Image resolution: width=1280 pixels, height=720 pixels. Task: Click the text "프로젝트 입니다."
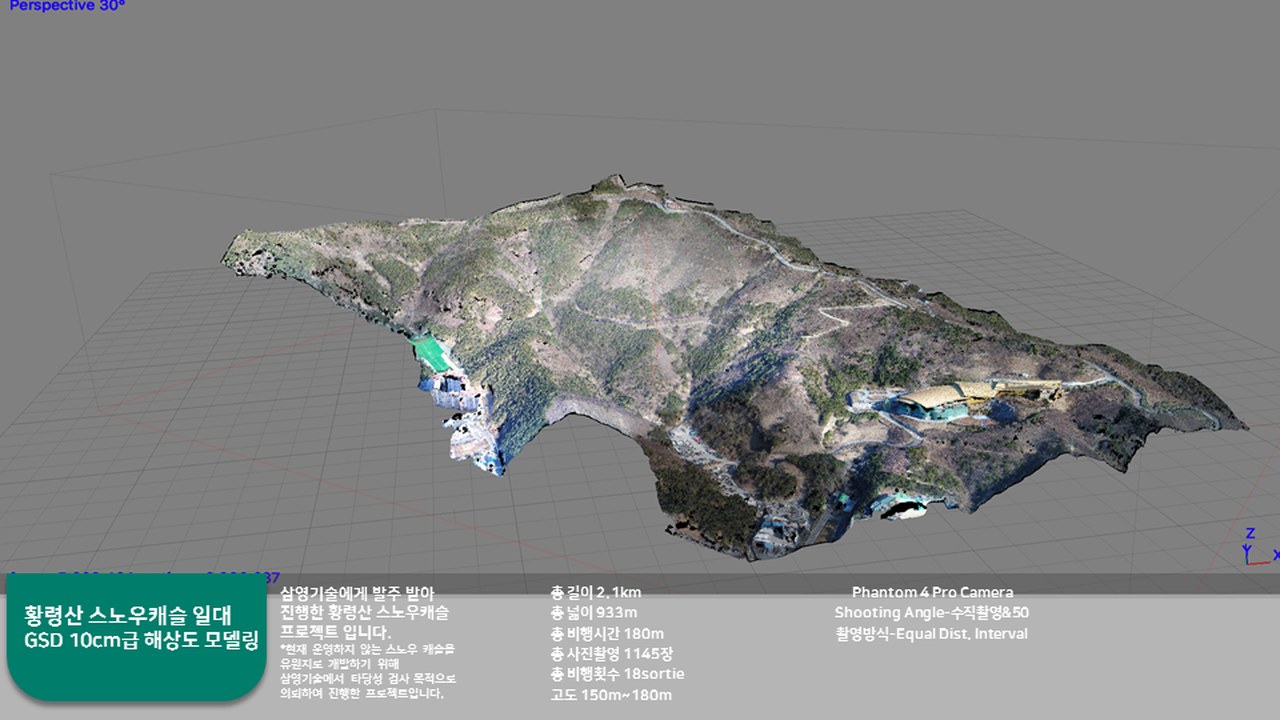335,633
